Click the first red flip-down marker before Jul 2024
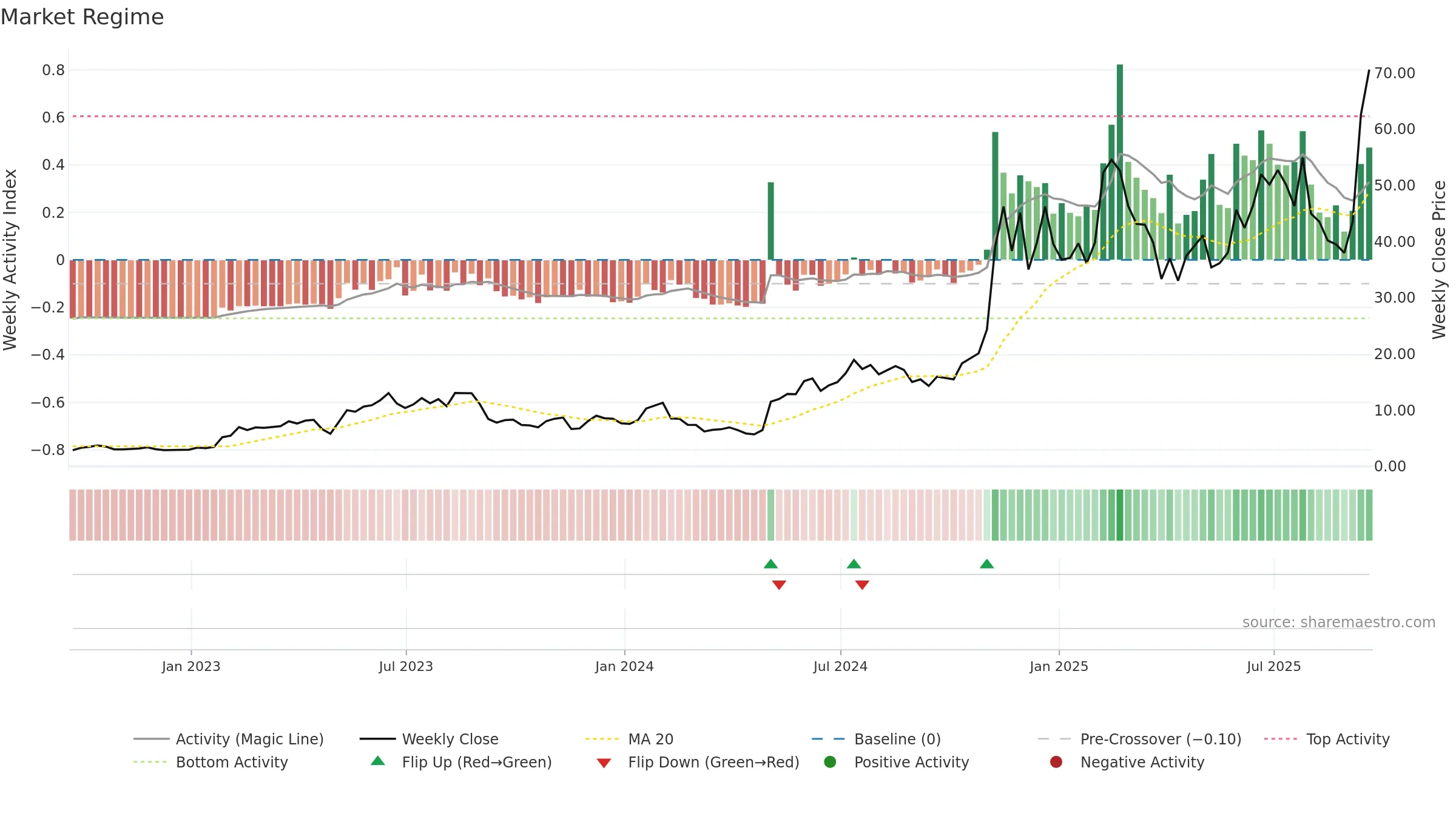The height and width of the screenshot is (819, 1456). click(x=779, y=585)
